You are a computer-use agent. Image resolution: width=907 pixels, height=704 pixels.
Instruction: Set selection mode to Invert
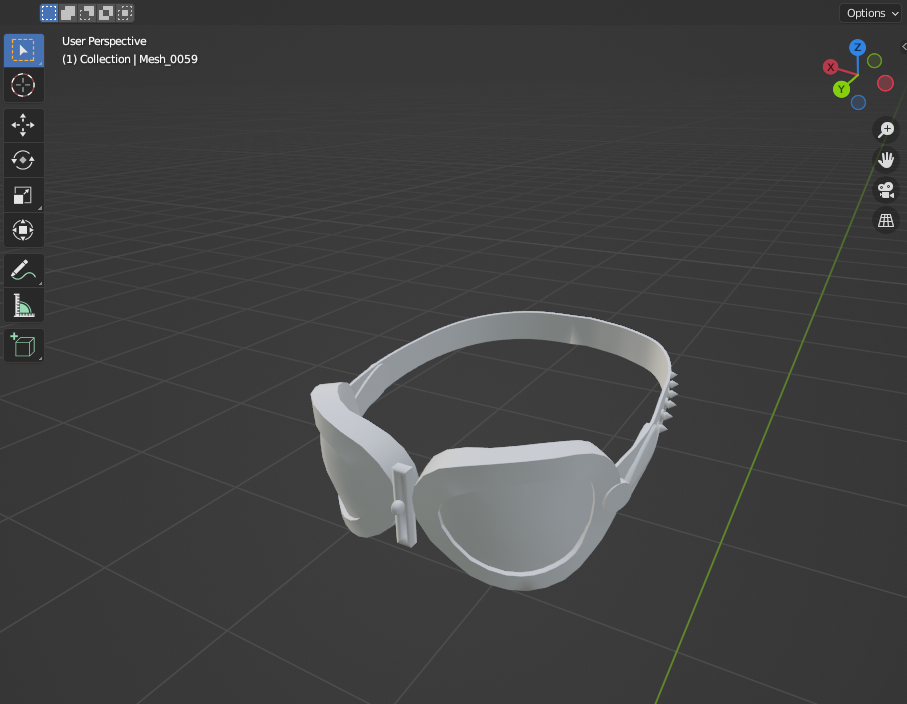click(106, 13)
